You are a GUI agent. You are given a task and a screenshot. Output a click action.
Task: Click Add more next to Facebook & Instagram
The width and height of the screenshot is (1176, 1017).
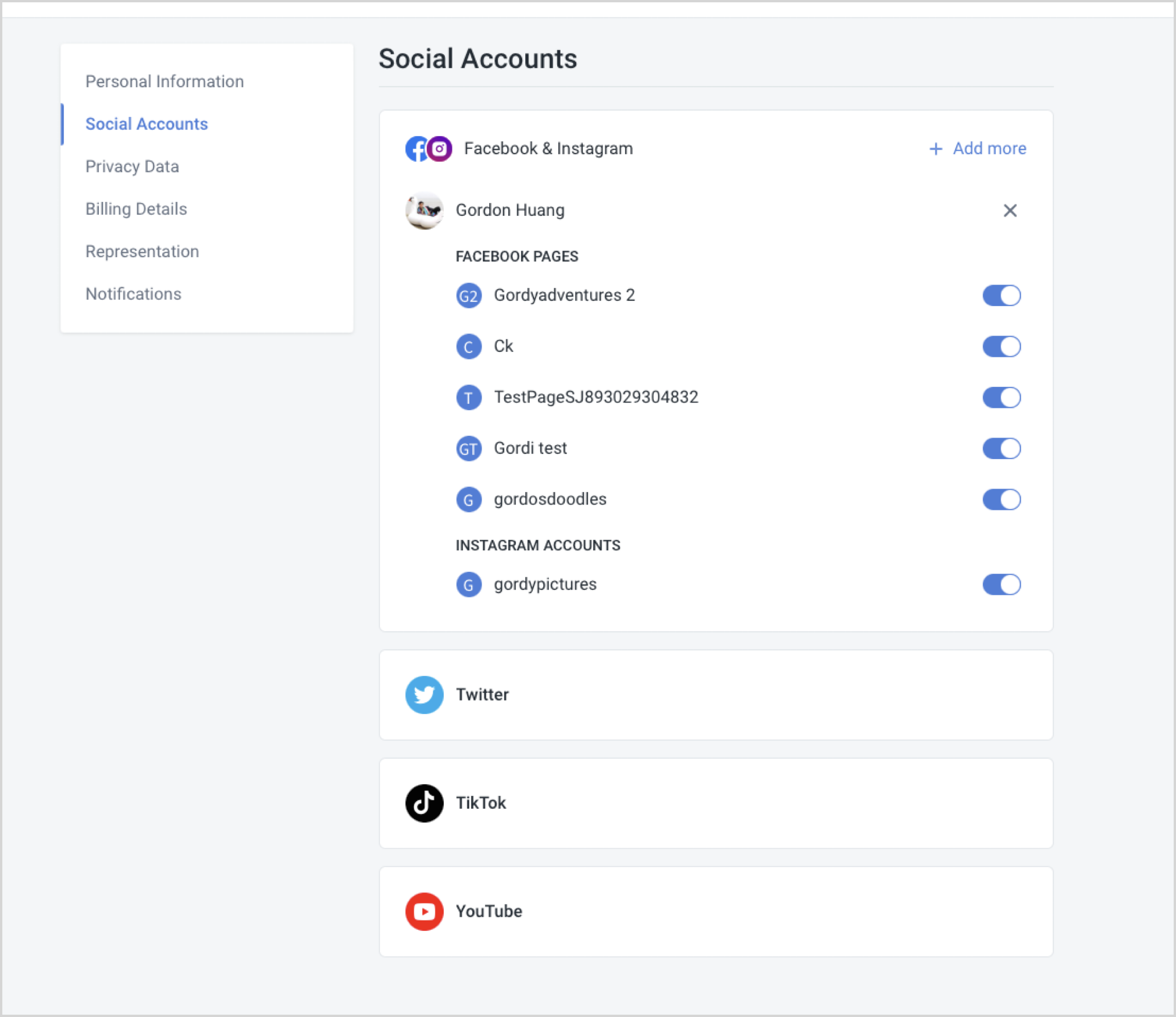point(978,148)
